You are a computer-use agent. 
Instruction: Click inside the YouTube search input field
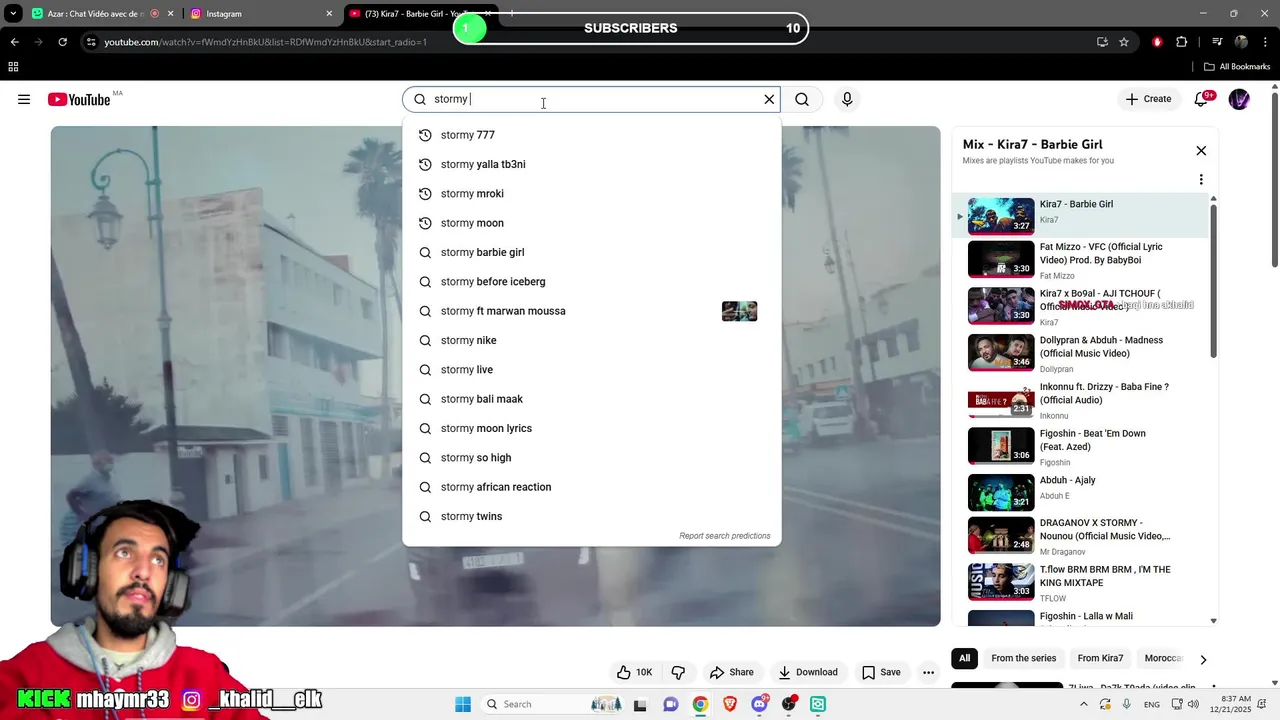click(590, 99)
